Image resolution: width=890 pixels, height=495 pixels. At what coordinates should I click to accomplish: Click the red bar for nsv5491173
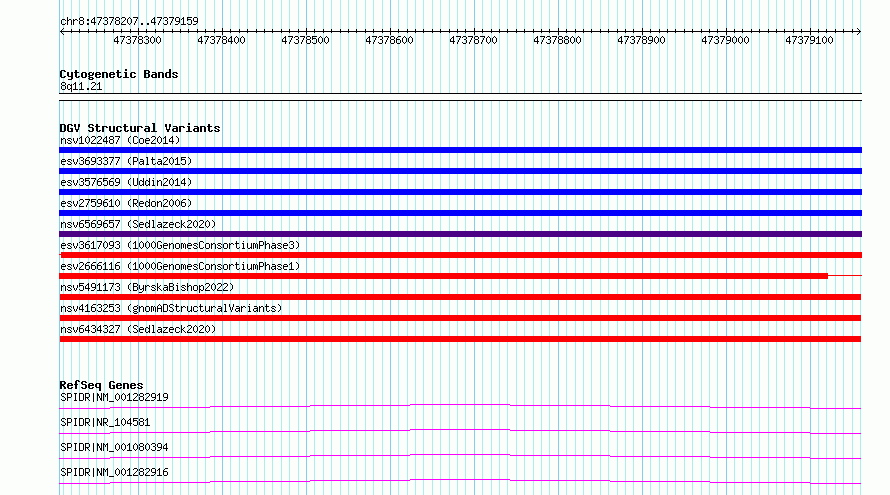460,297
